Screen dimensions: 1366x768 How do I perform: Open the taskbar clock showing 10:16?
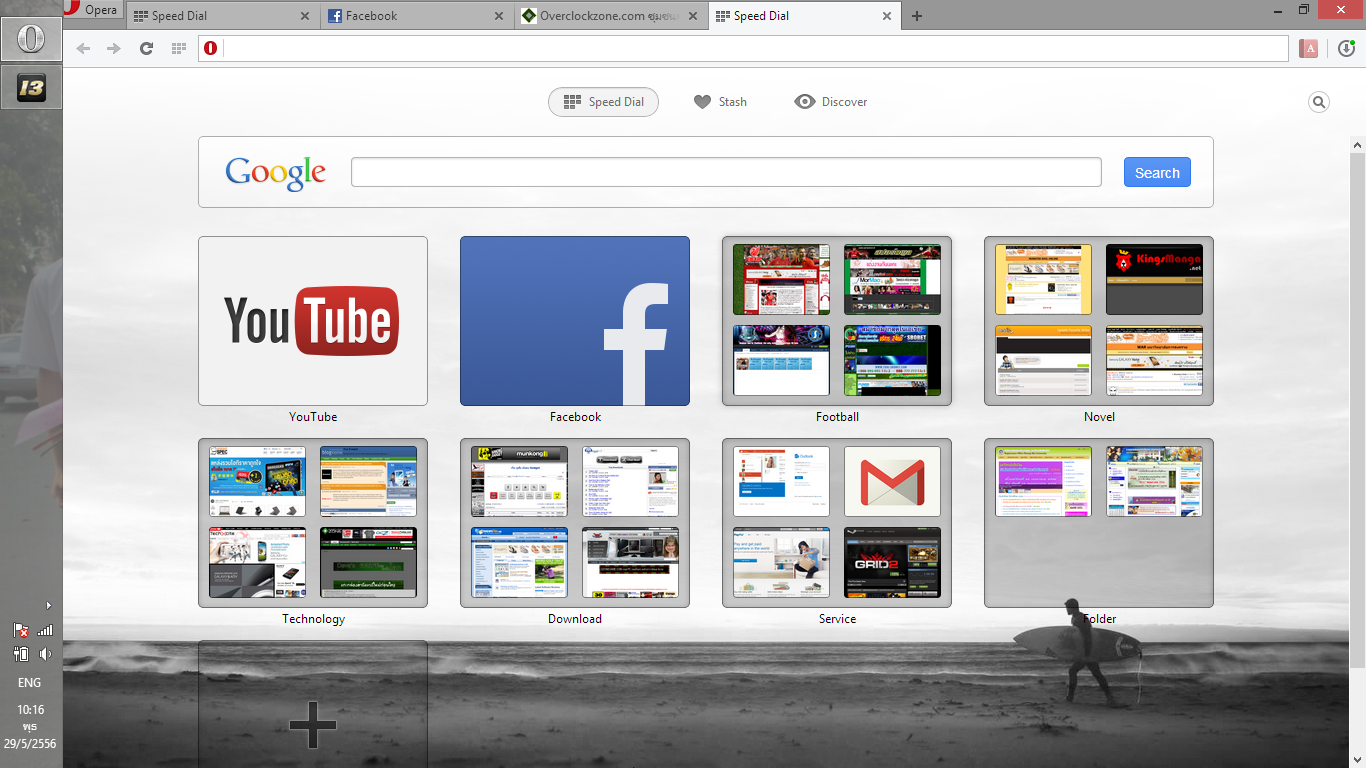(31, 726)
